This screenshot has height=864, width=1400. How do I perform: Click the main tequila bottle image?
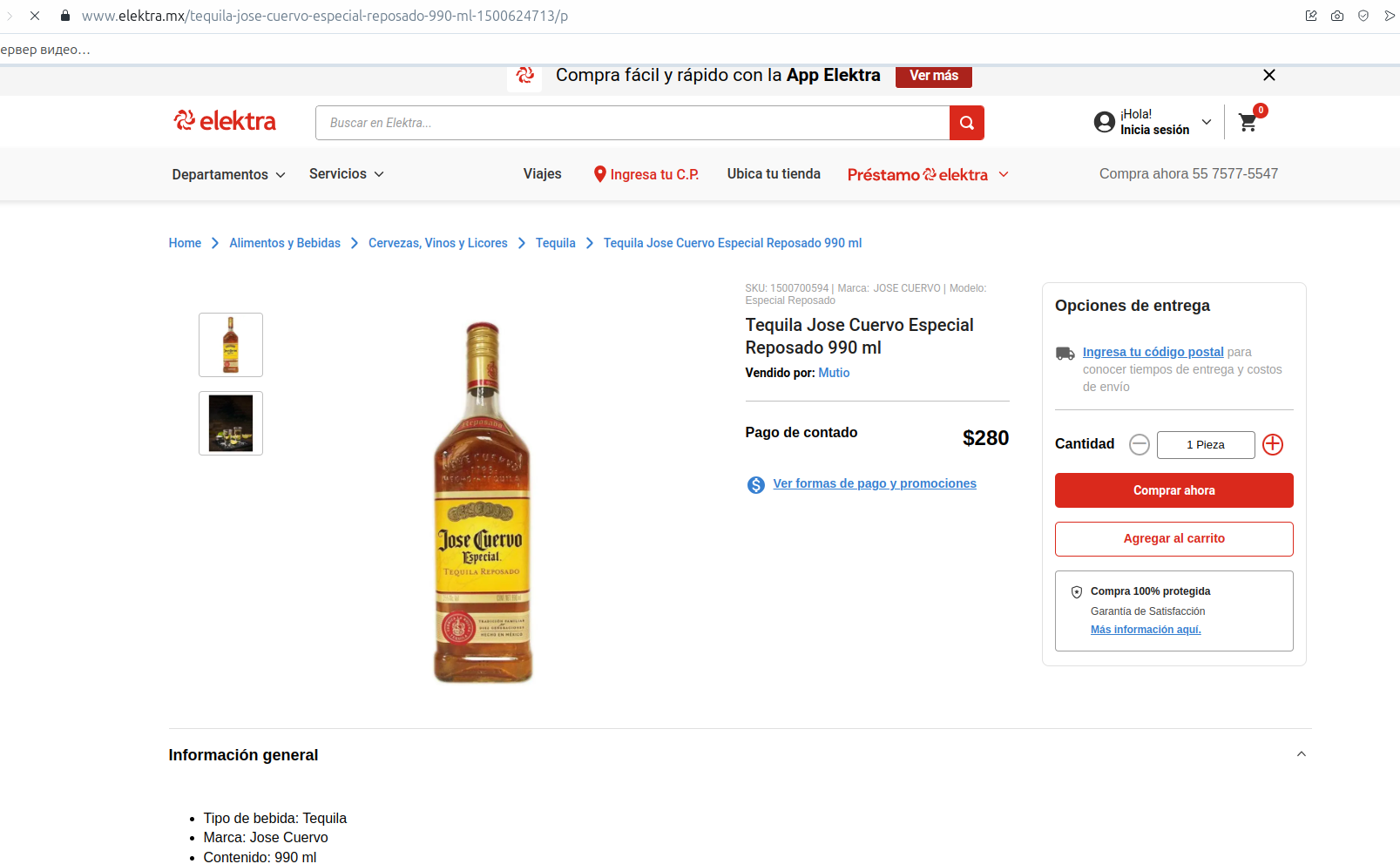pyautogui.click(x=483, y=502)
